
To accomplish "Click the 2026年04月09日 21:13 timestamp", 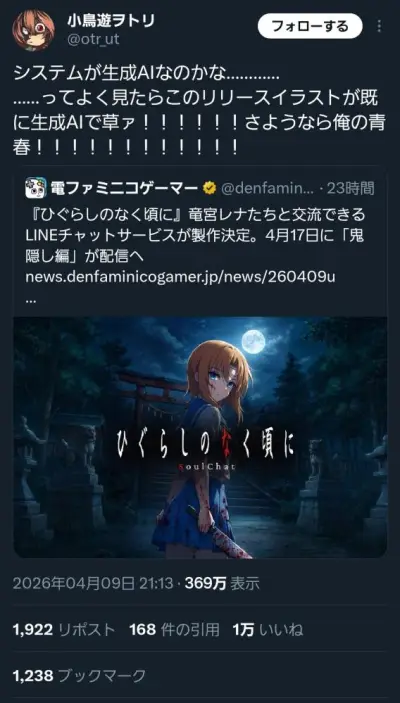I will click(x=93, y=583).
